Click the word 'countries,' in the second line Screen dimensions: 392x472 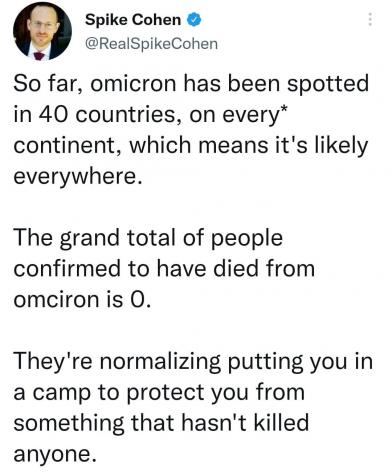pyautogui.click(x=129, y=115)
